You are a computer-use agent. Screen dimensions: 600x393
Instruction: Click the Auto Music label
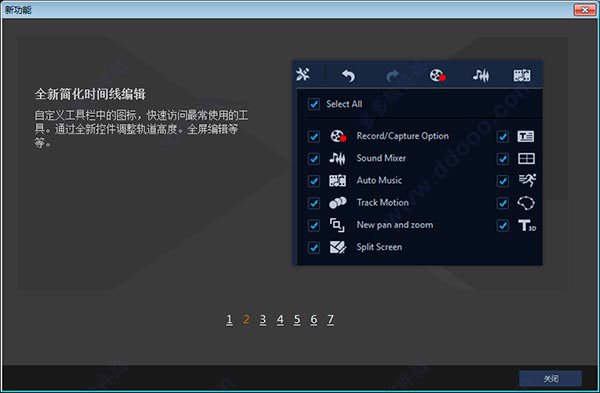pyautogui.click(x=379, y=180)
